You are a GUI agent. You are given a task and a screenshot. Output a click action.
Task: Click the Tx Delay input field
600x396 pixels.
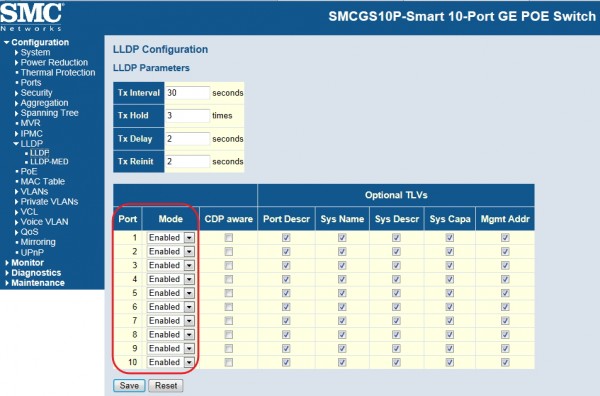[x=188, y=139]
